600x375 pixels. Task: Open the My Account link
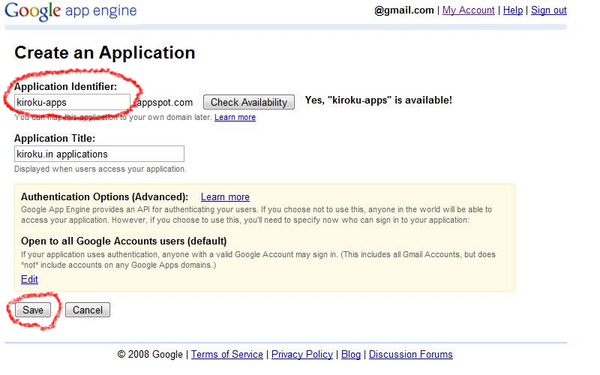(468, 10)
